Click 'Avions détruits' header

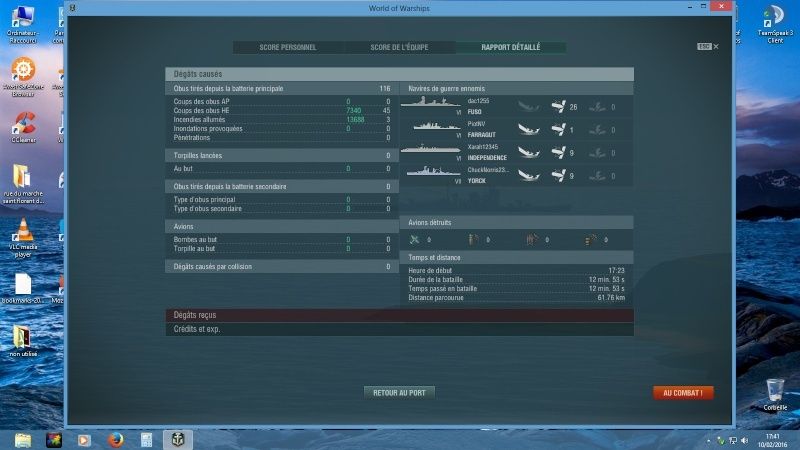point(516,222)
